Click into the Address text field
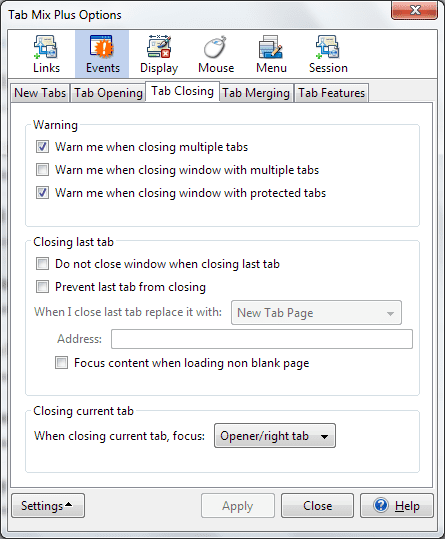The height and width of the screenshot is (539, 446). point(262,339)
